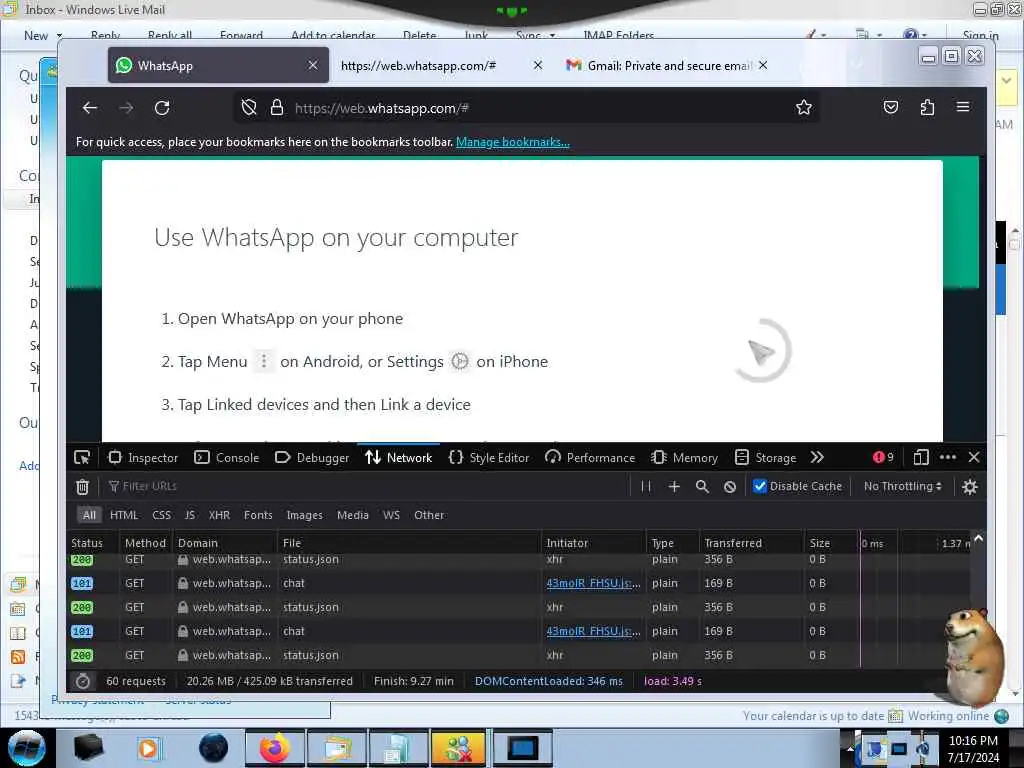Image resolution: width=1024 pixels, height=768 pixels.
Task: Pause network recording
Action: pyautogui.click(x=646, y=487)
